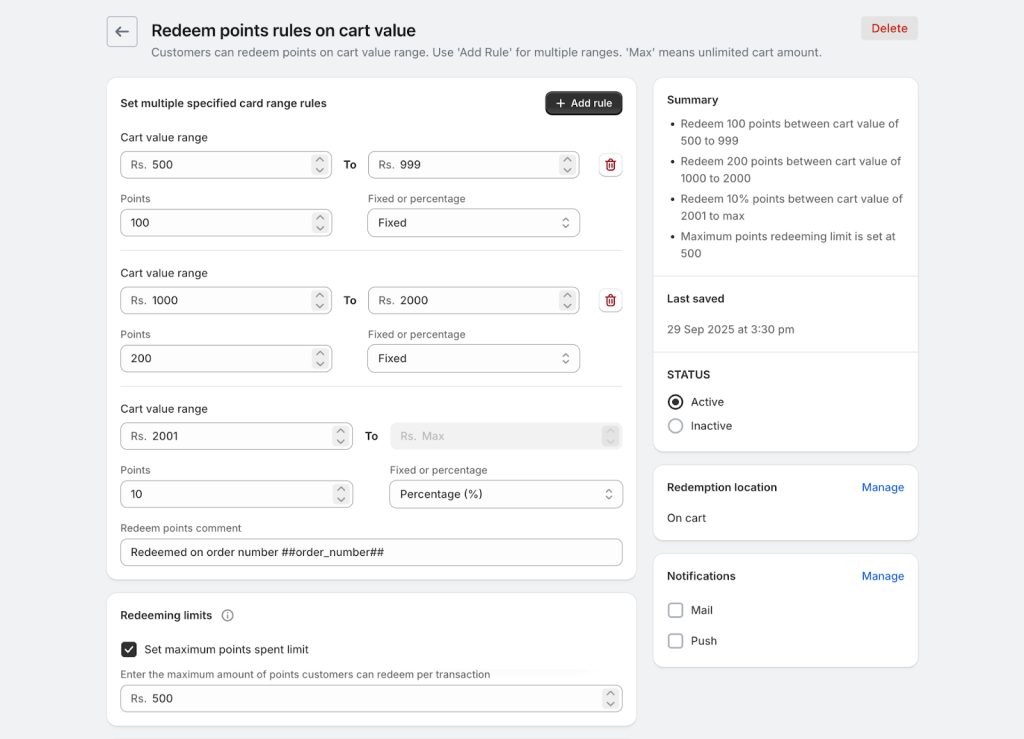Enable Mail notifications checkbox
The width and height of the screenshot is (1024, 739).
pos(676,610)
